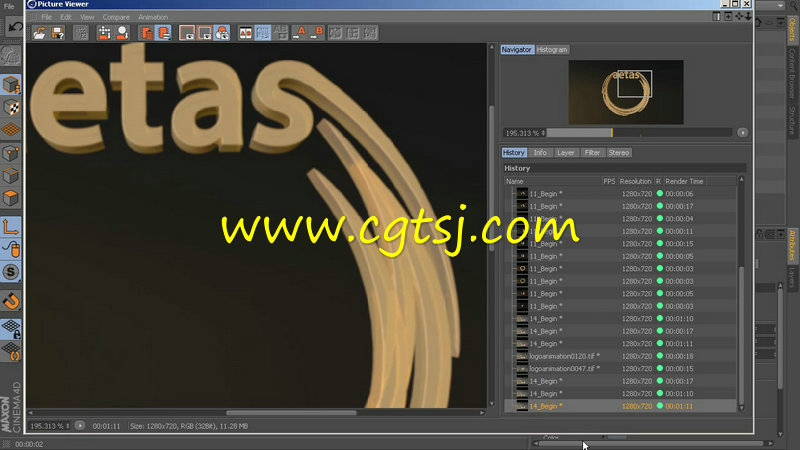The height and width of the screenshot is (450, 800).
Task: Switch to the Stereo tab
Action: [x=619, y=153]
